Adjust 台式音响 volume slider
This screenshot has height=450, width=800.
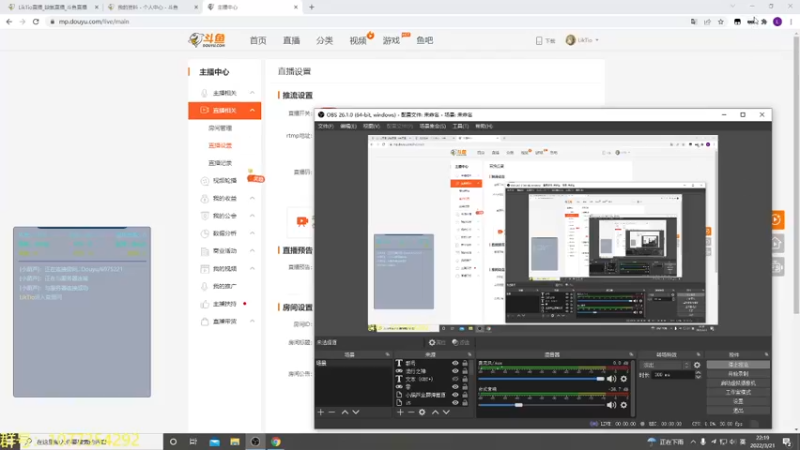pyautogui.click(x=541, y=405)
